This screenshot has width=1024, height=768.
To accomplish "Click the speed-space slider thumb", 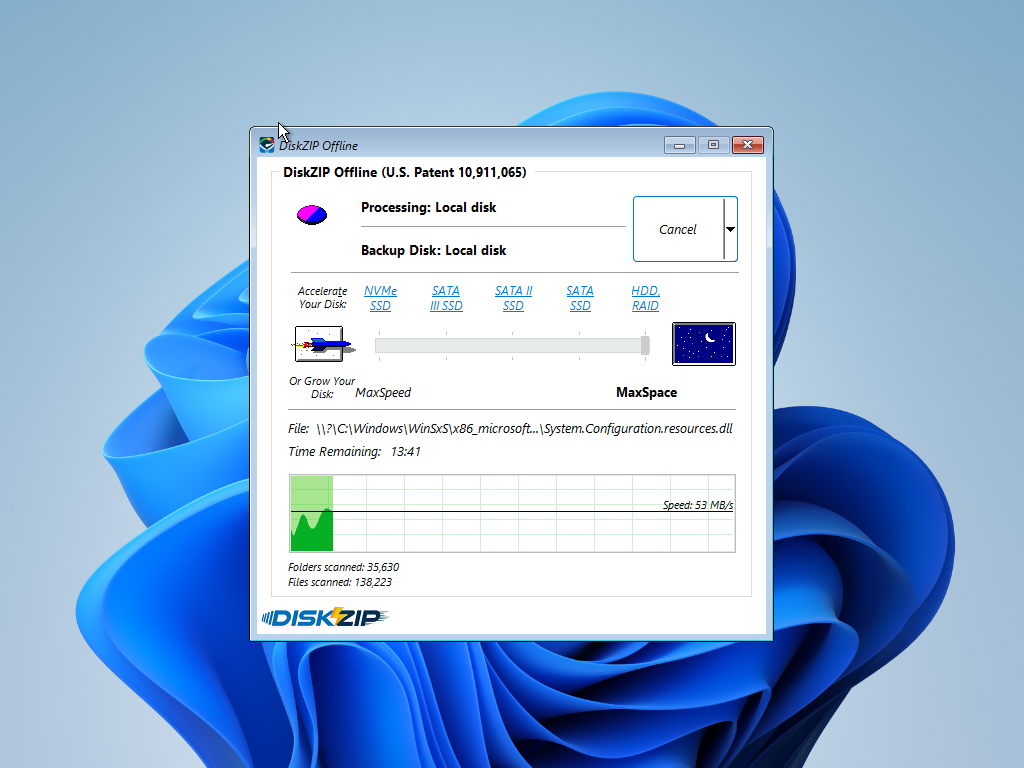I will 645,345.
